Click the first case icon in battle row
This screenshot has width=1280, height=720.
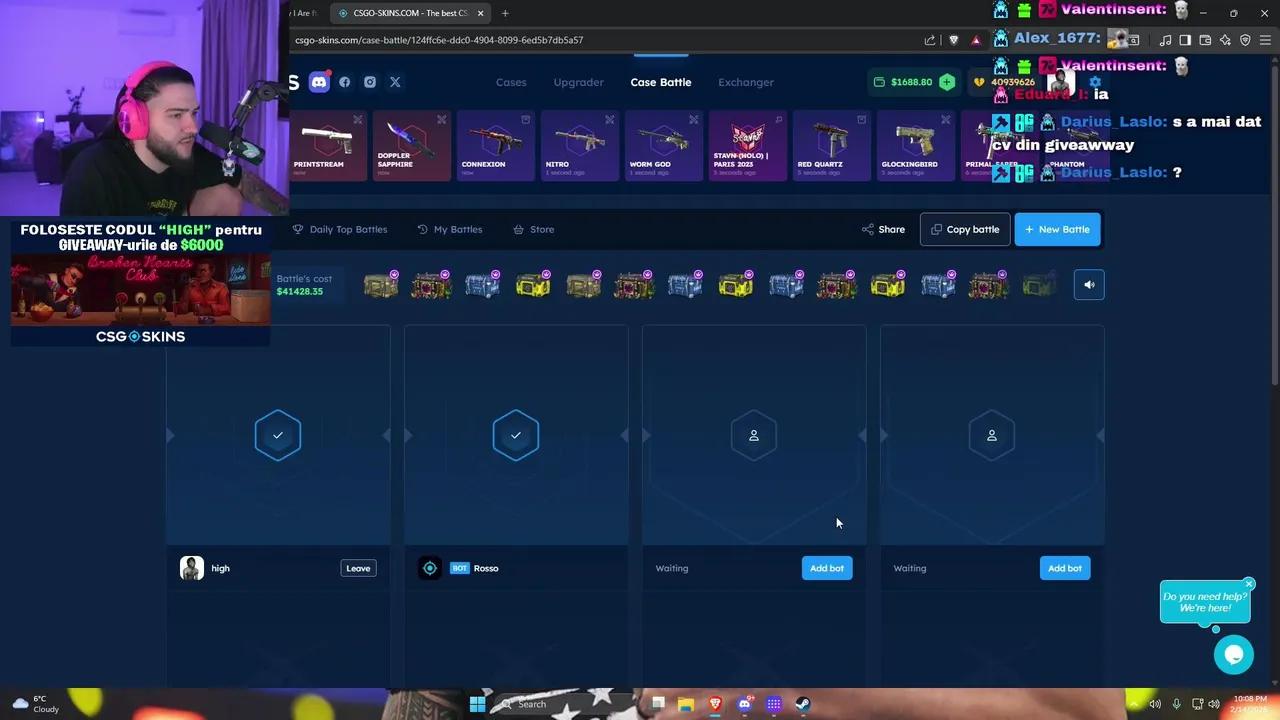pyautogui.click(x=380, y=286)
